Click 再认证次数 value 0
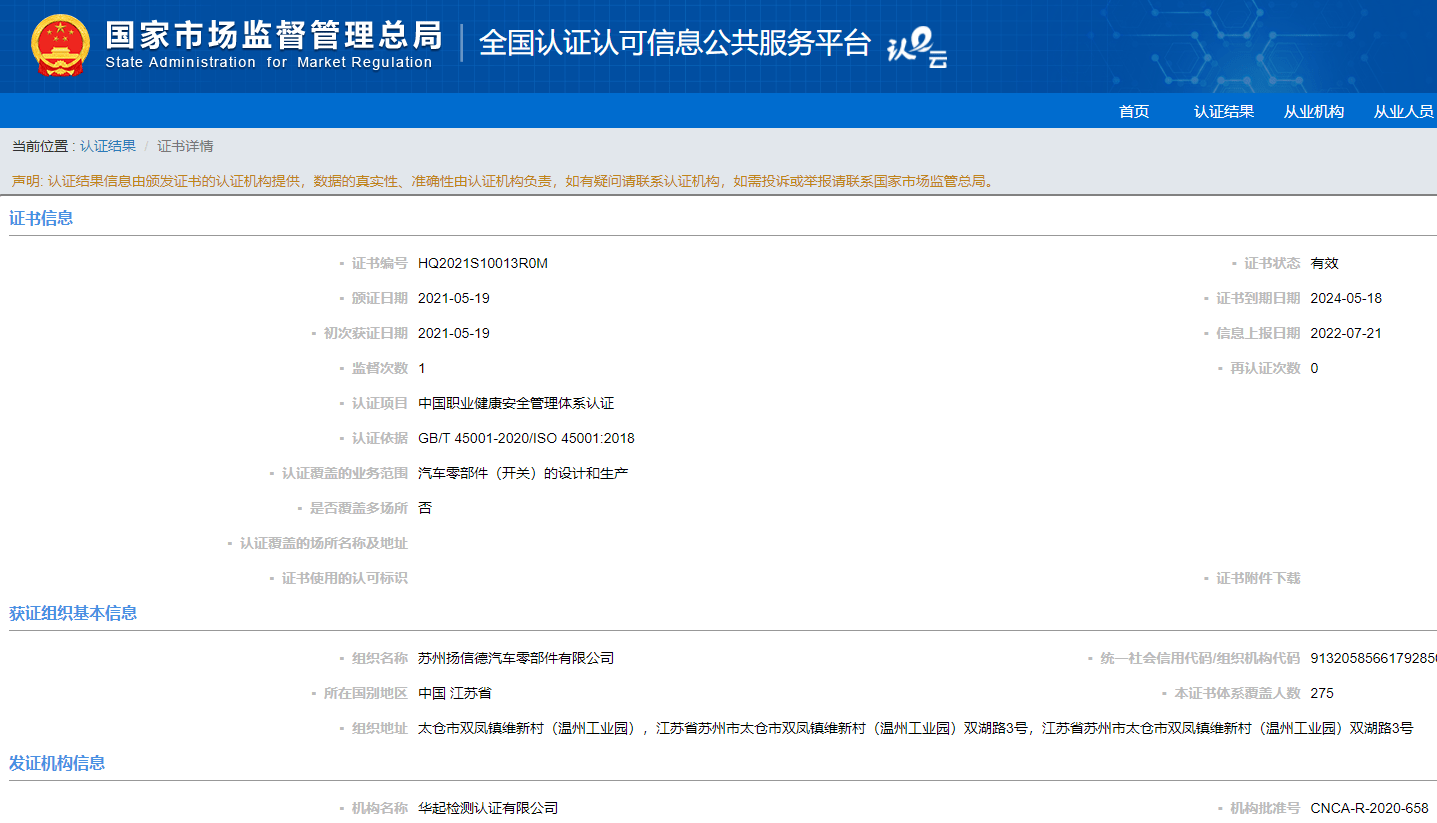This screenshot has width=1437, height=823. tap(1314, 368)
